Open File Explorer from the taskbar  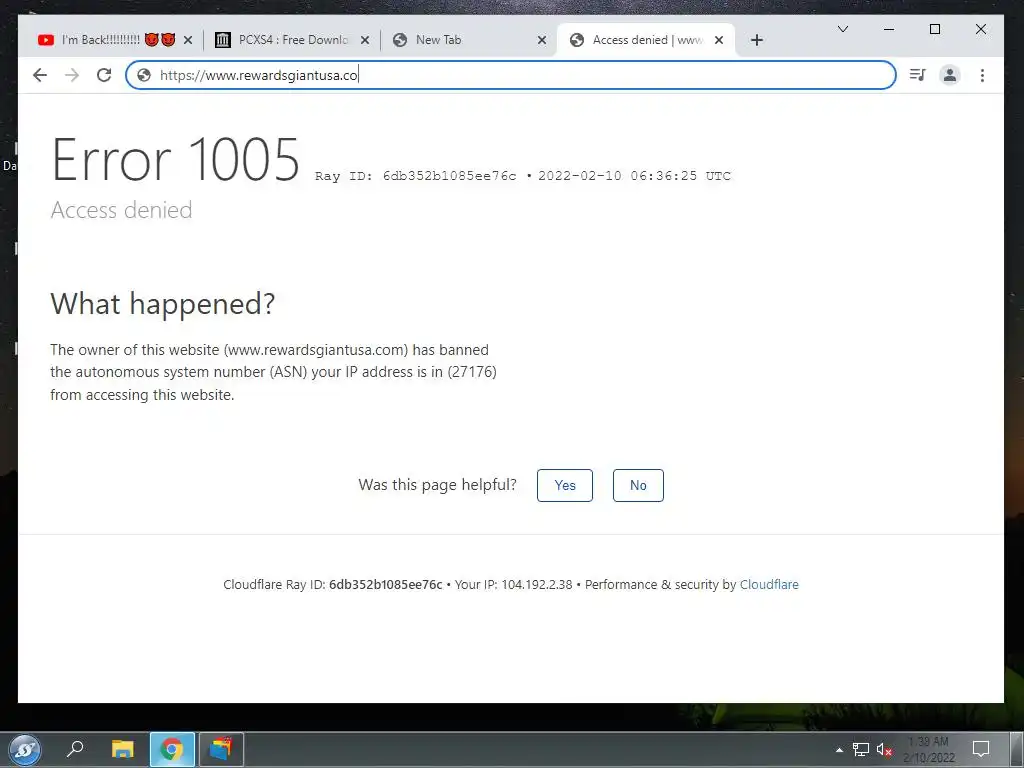coord(122,749)
